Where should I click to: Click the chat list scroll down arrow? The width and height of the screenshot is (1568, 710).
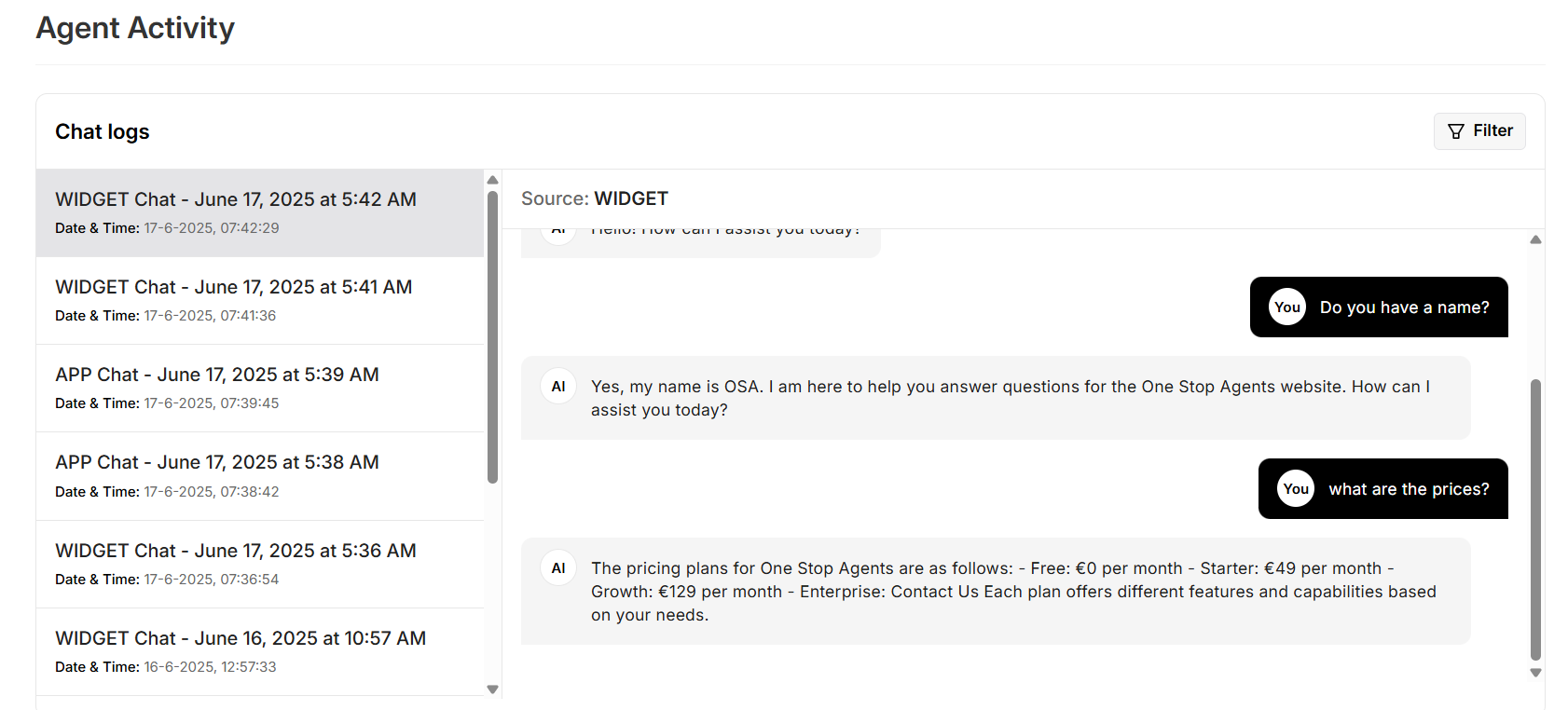click(493, 690)
